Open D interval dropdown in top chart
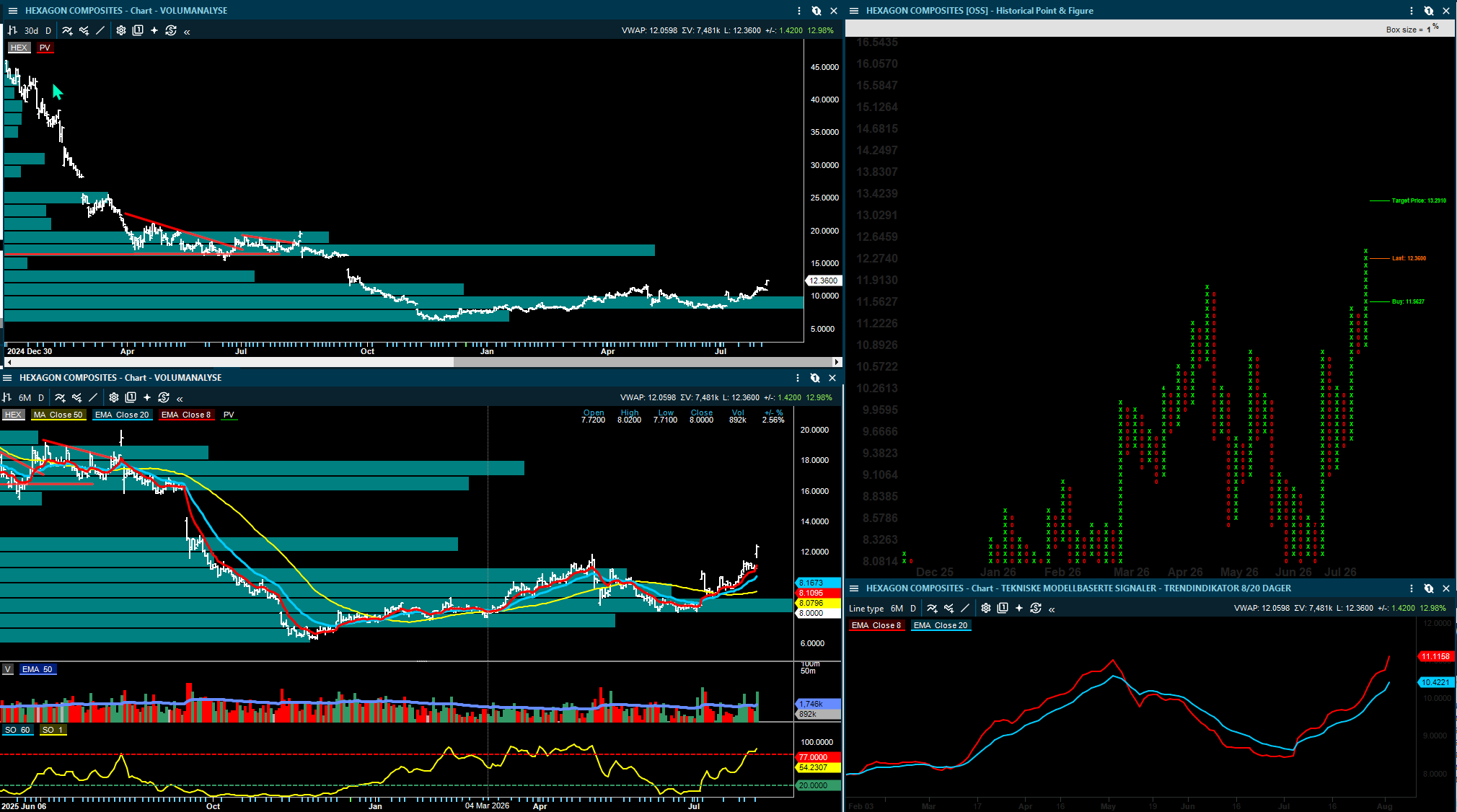This screenshot has width=1457, height=812. [48, 30]
